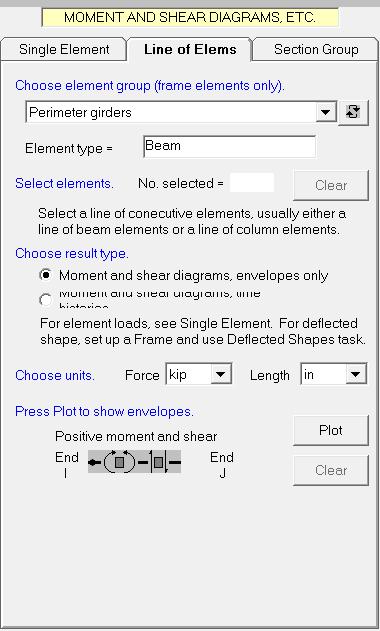Click the positive shear sign-convention icon
Viewport: 380px width, 631px height.
click(x=160, y=462)
